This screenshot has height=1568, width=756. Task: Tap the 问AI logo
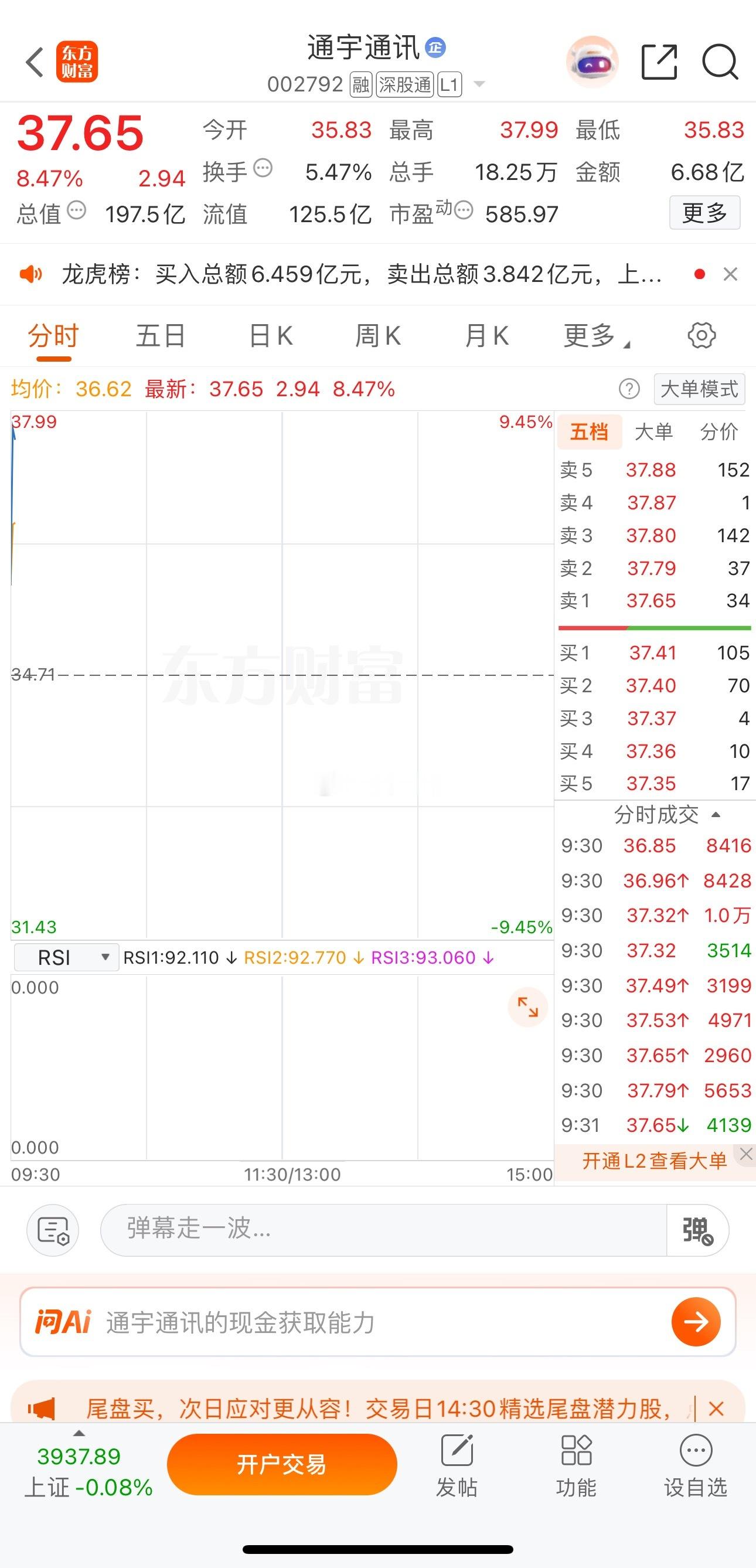tap(63, 1321)
